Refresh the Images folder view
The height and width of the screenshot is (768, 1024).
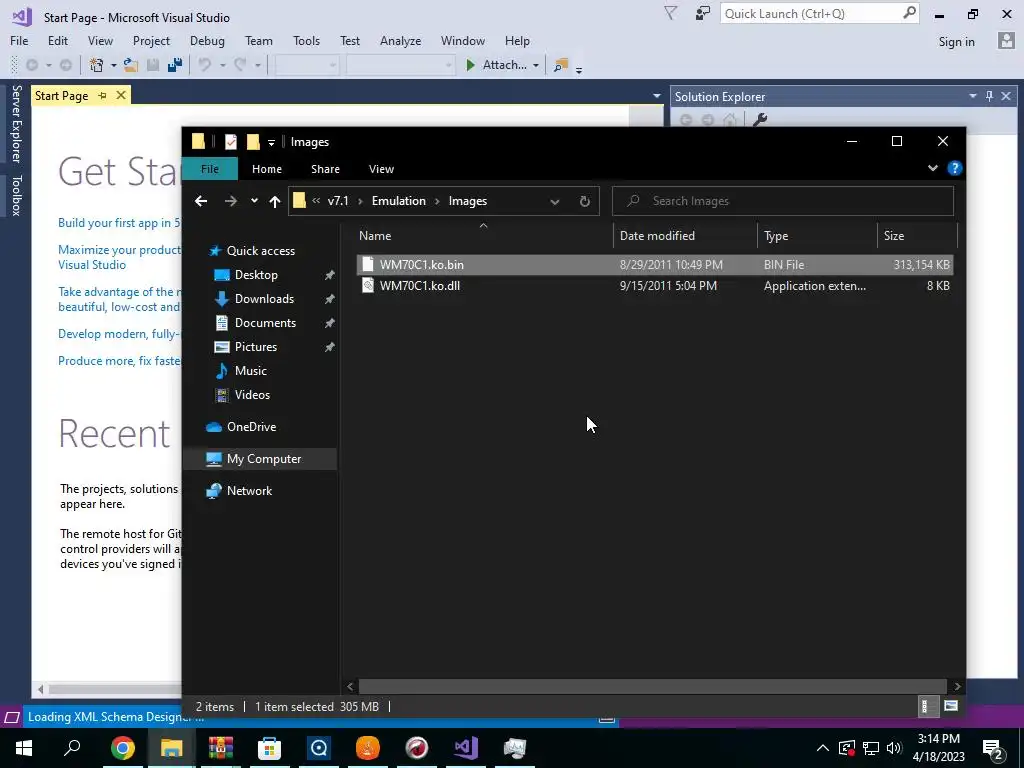[x=584, y=201]
